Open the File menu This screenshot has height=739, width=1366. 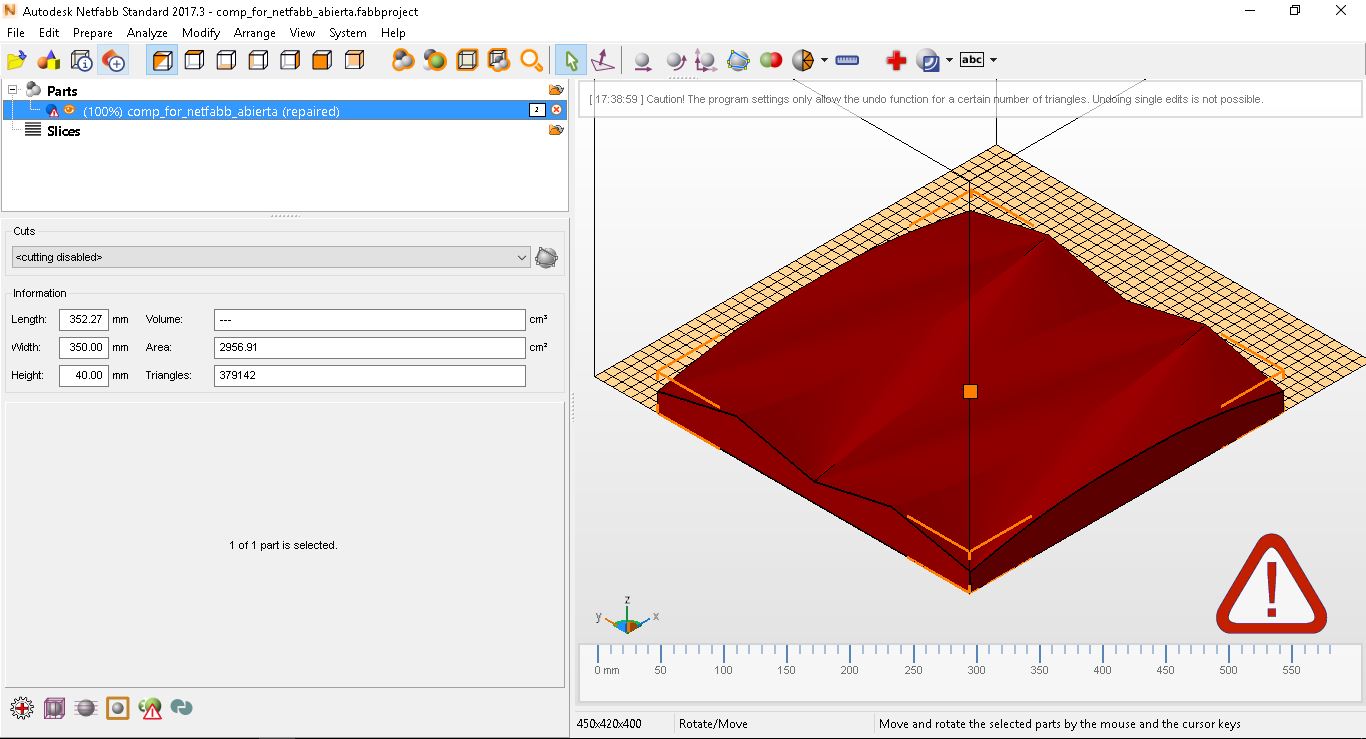point(15,33)
